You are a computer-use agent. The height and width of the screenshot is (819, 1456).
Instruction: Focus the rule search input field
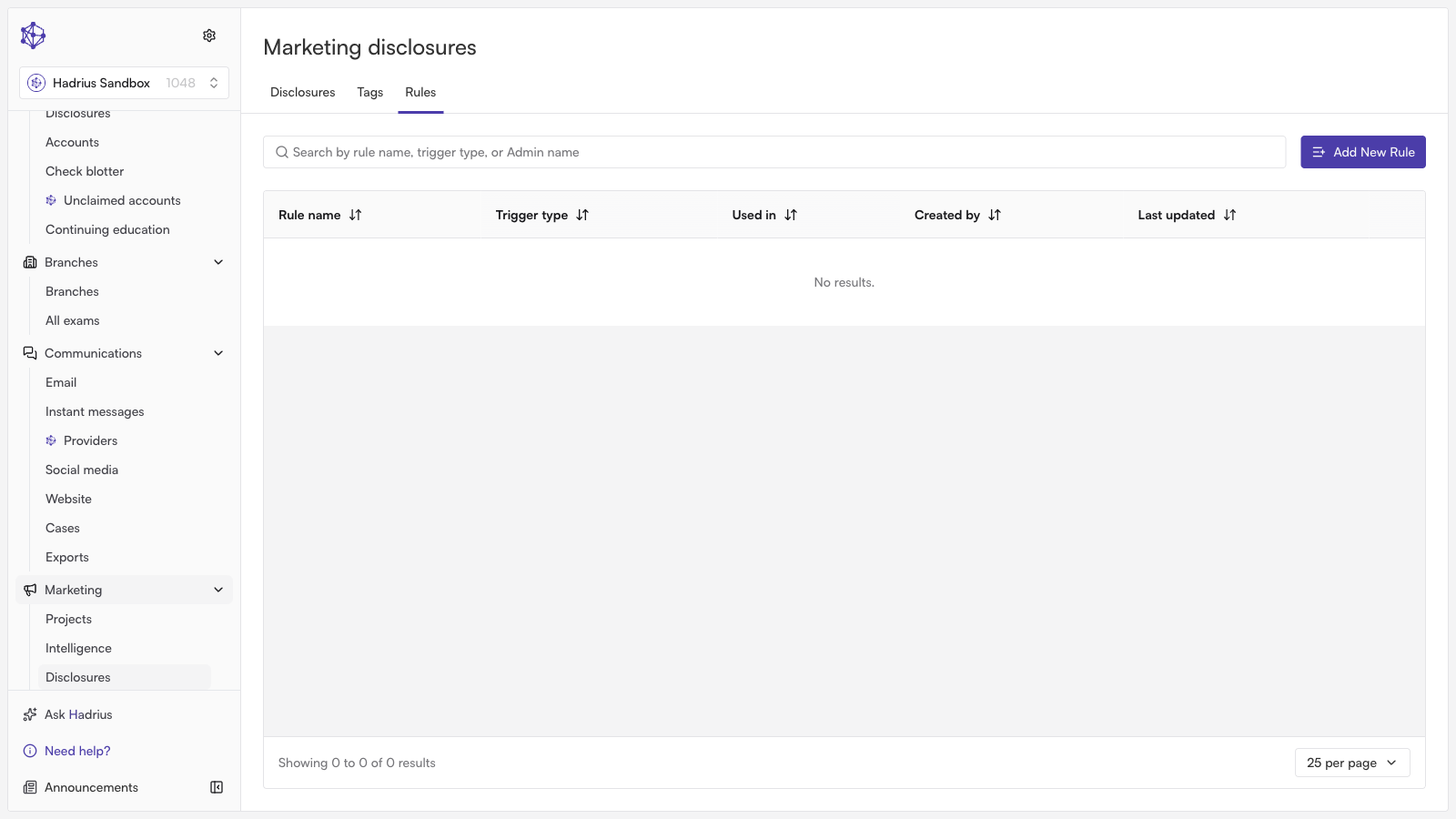pos(774,152)
